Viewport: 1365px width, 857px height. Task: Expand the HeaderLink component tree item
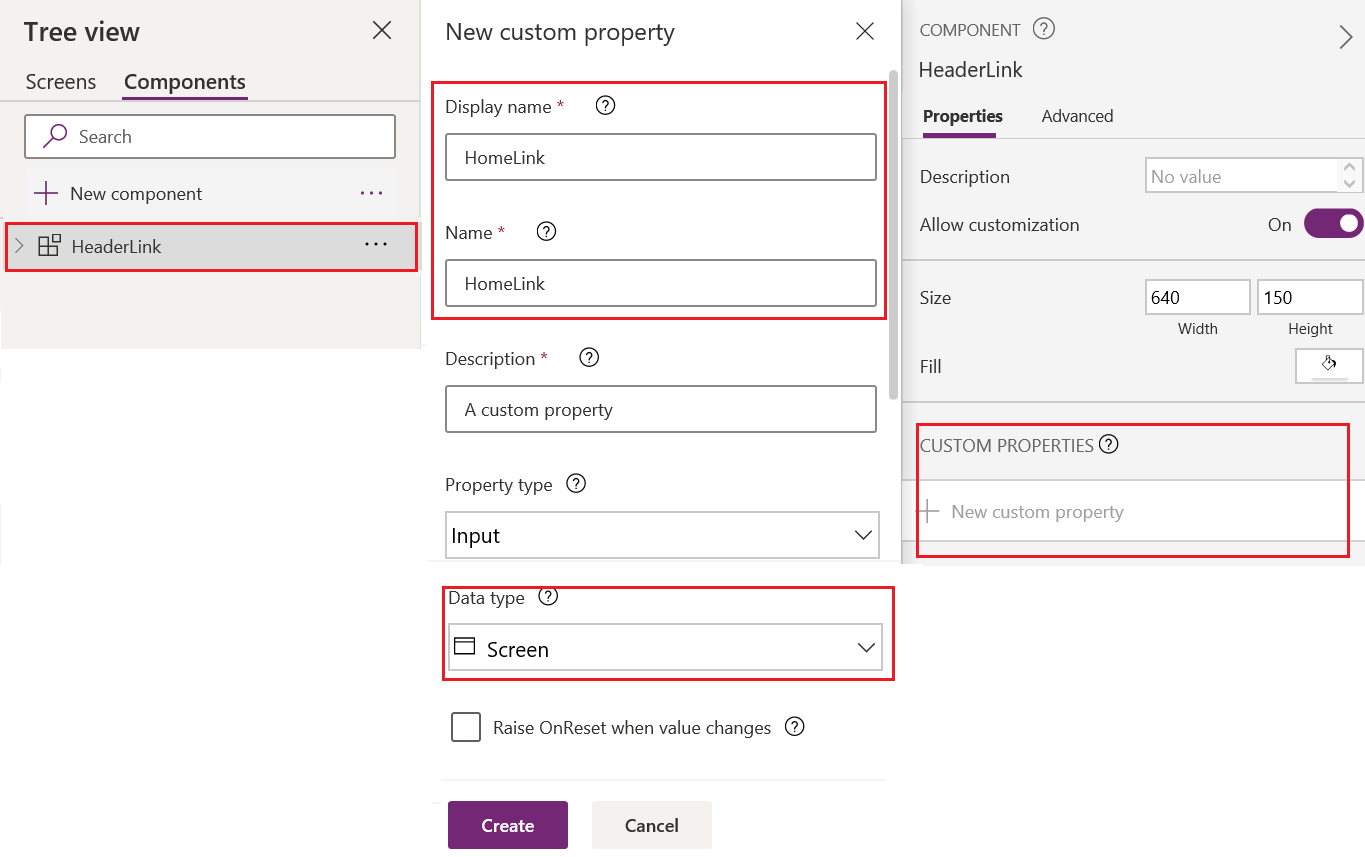coord(17,243)
